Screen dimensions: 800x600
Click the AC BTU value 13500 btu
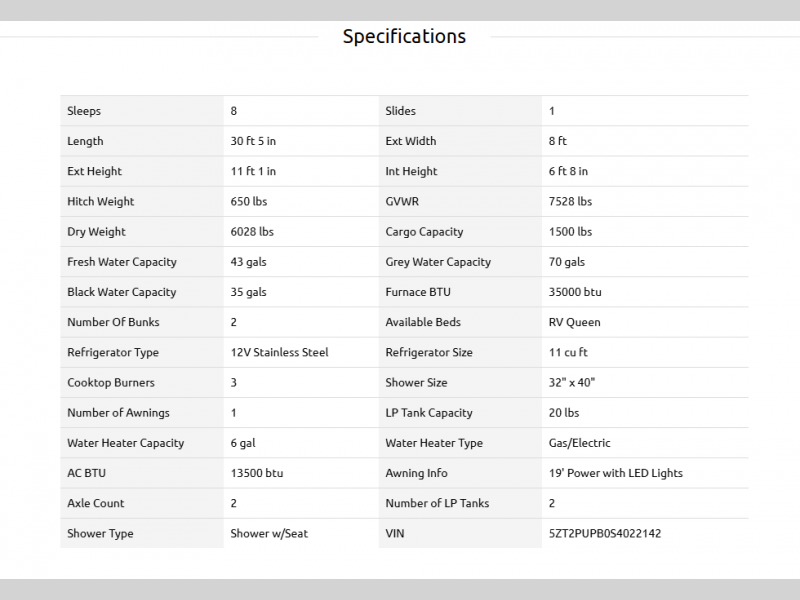click(x=257, y=473)
